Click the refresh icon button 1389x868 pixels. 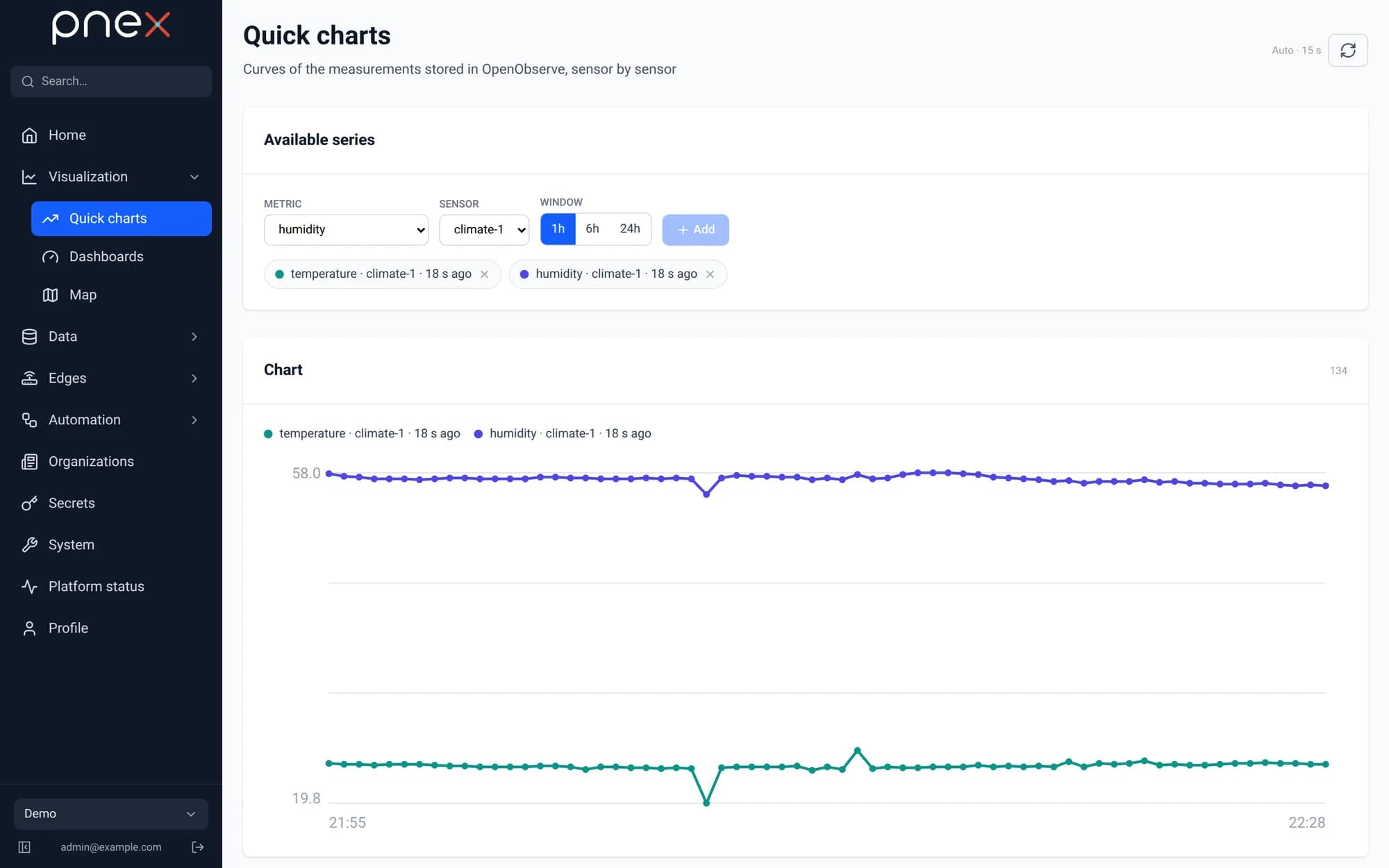point(1347,50)
